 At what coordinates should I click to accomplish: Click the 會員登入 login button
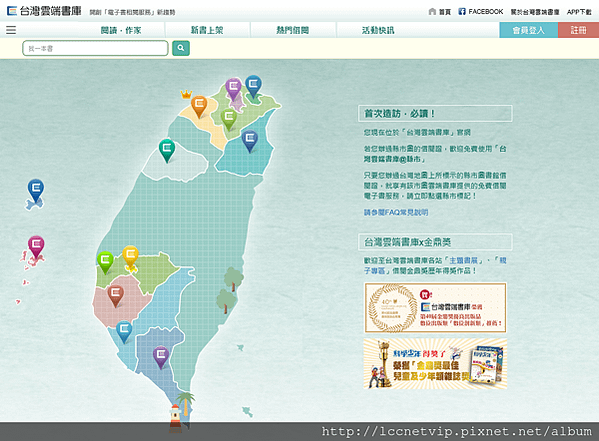click(529, 30)
